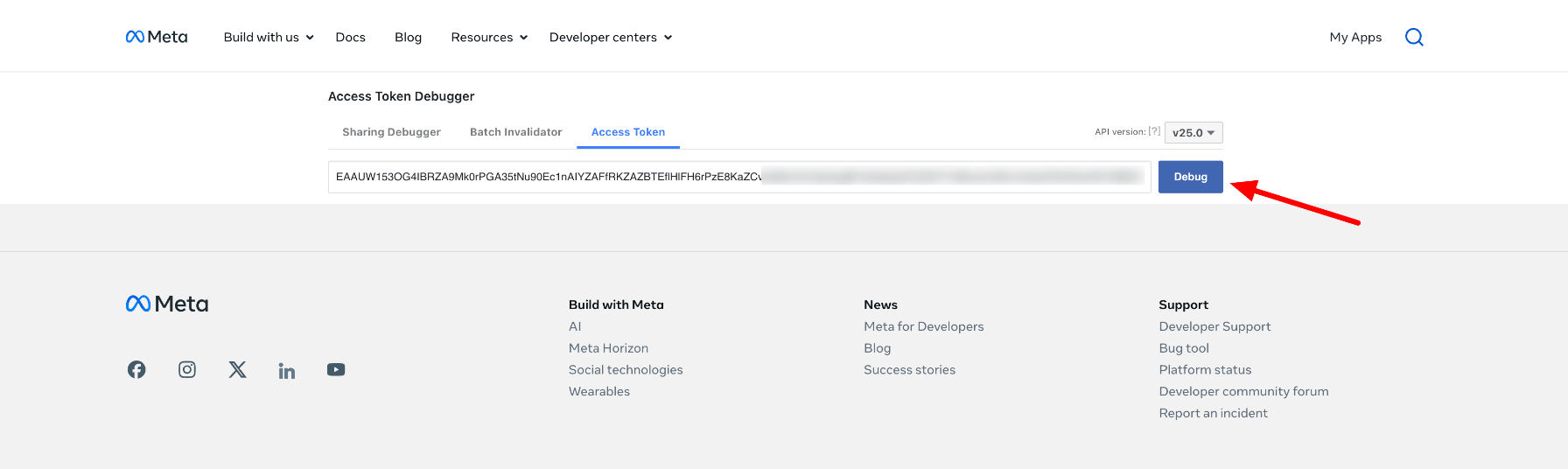Click the LinkedIn footer icon
The image size is (1568, 469).
287,371
